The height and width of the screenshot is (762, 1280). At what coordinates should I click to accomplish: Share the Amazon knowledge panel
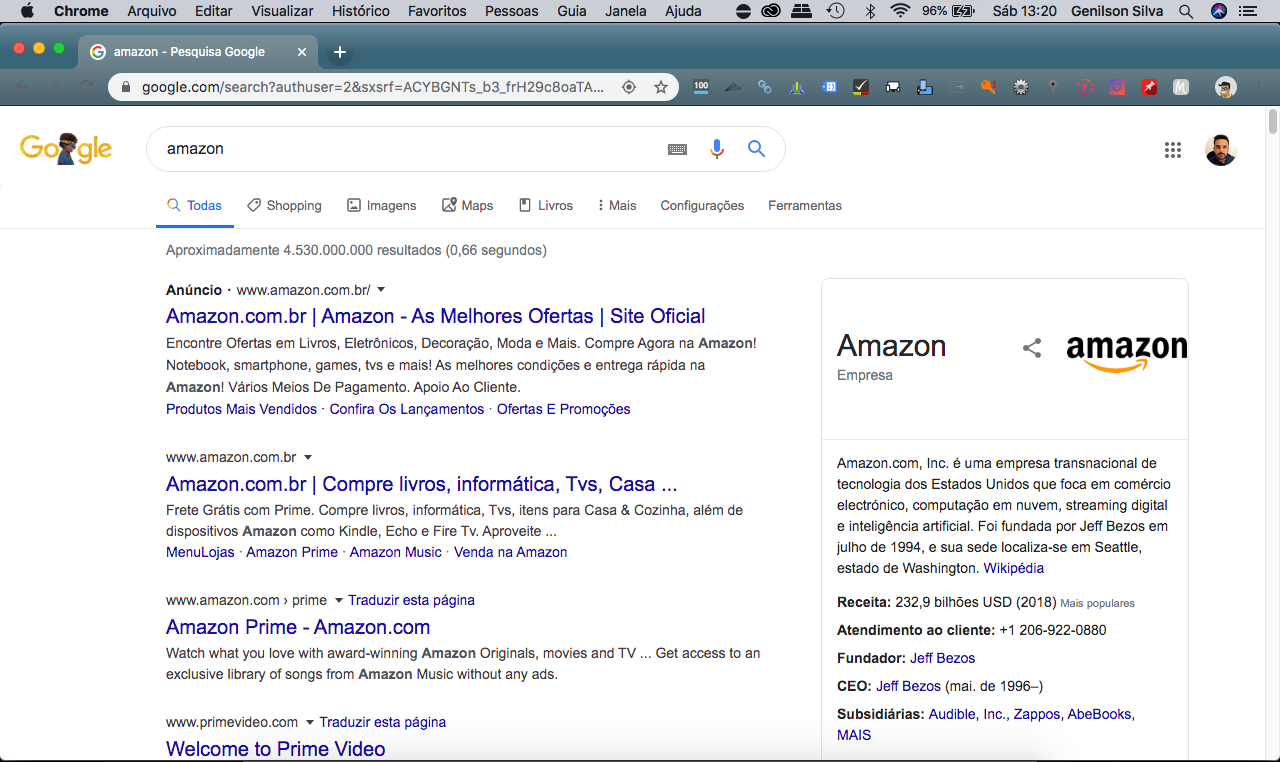point(1032,348)
